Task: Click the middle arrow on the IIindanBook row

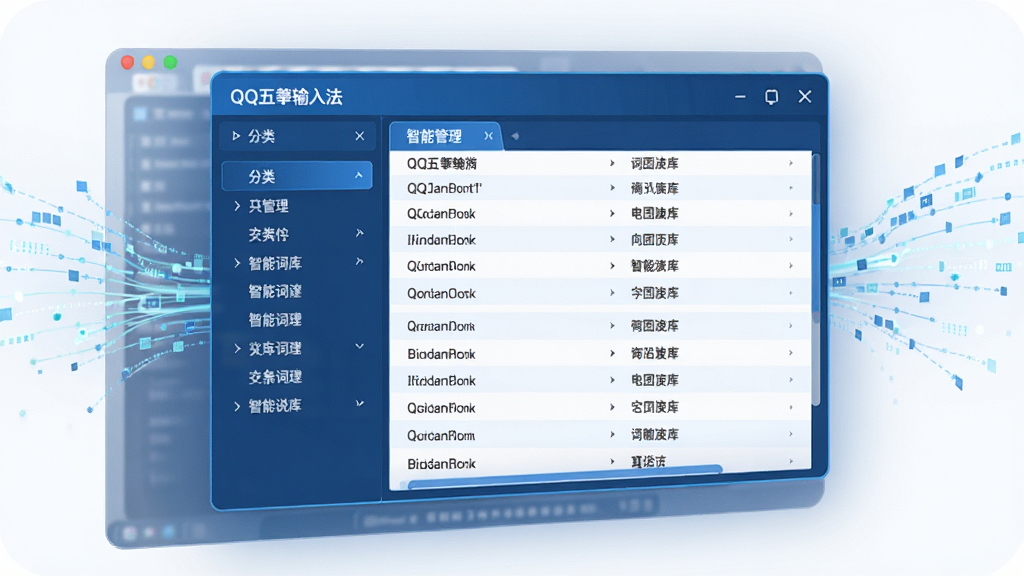Action: click(x=612, y=240)
